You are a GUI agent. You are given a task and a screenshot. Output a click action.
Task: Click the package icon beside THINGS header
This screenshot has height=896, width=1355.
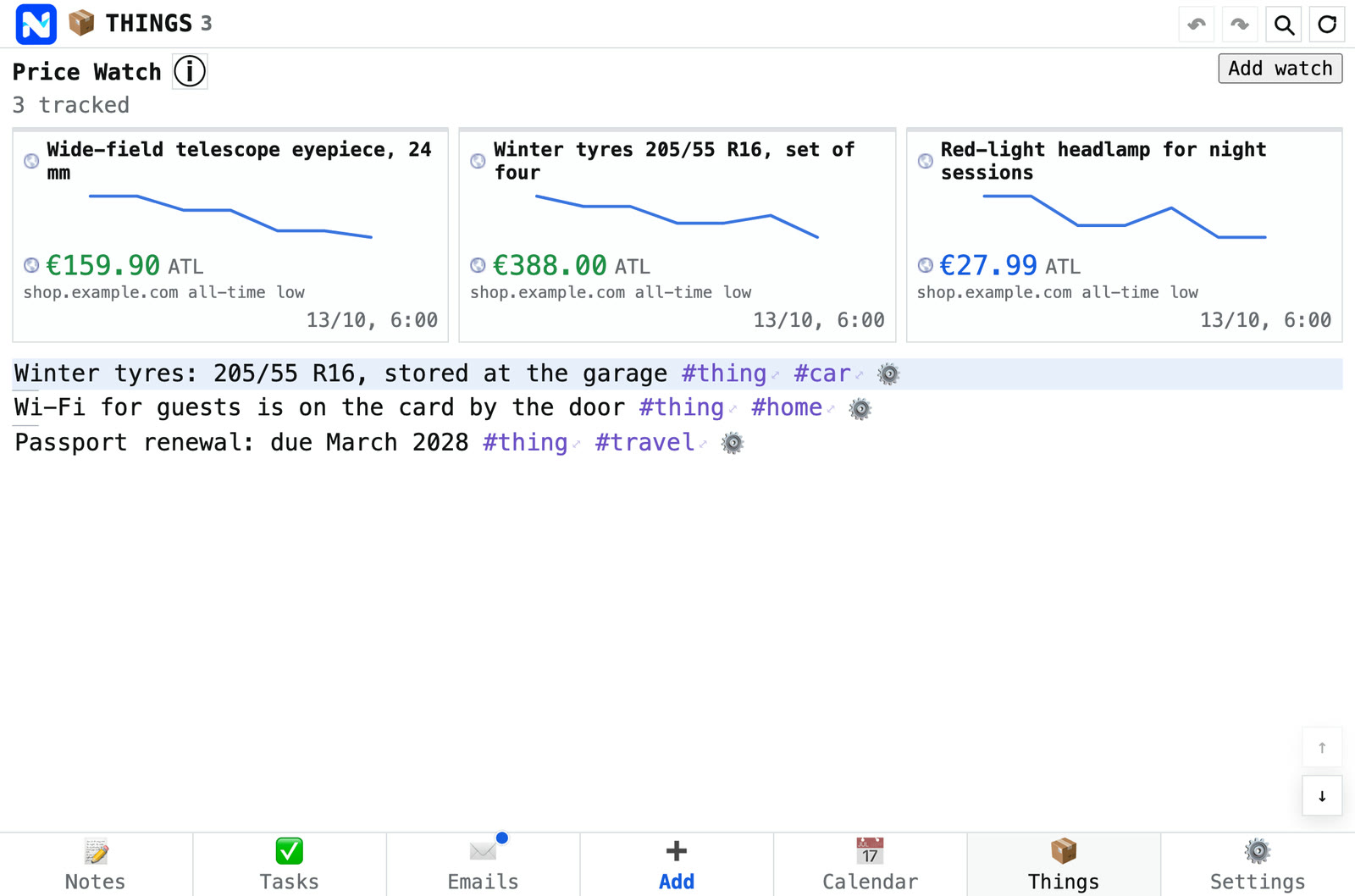pos(81,23)
